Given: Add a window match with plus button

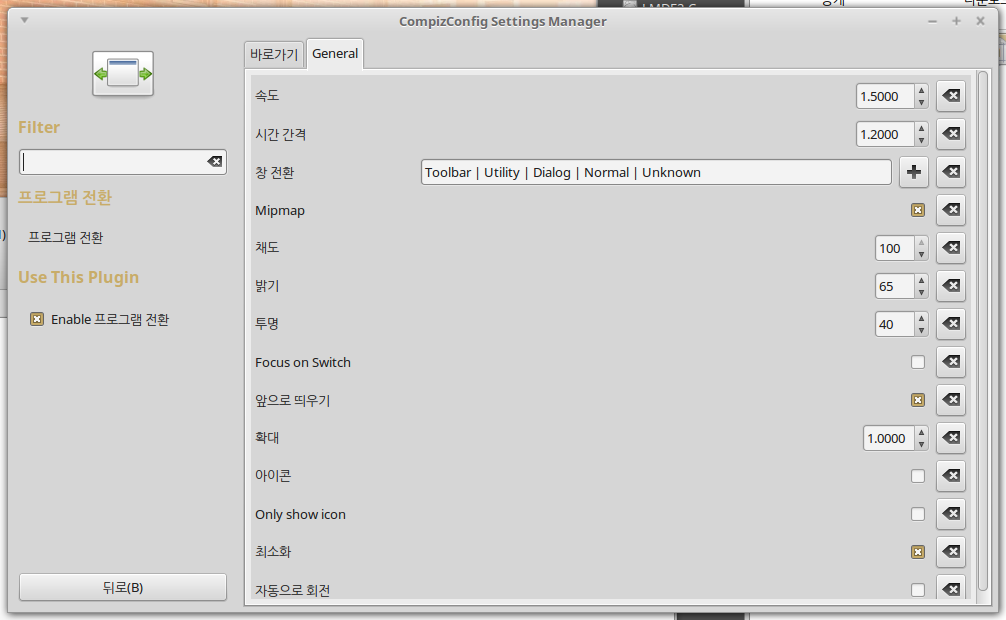Looking at the screenshot, I should (x=914, y=172).
